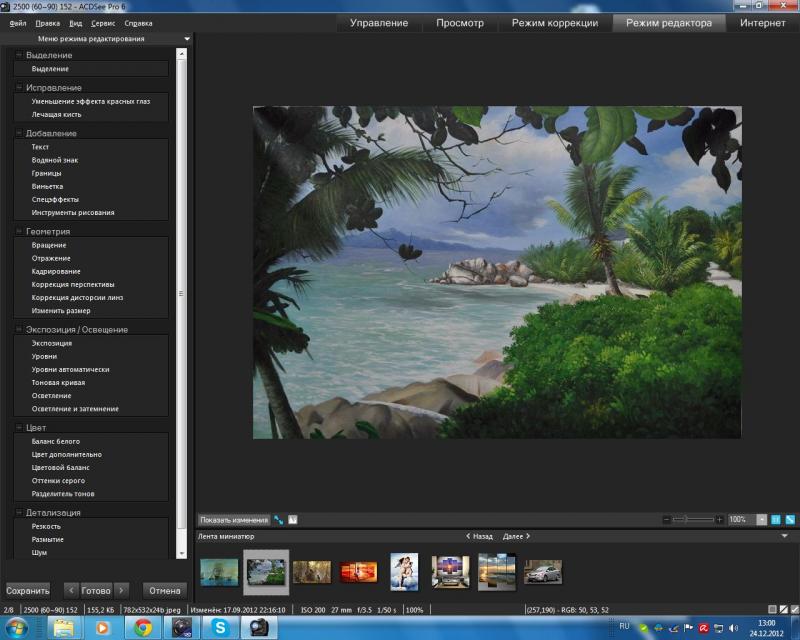This screenshot has width=800, height=640.
Task: Click the zoom in plus icon
Action: (719, 520)
